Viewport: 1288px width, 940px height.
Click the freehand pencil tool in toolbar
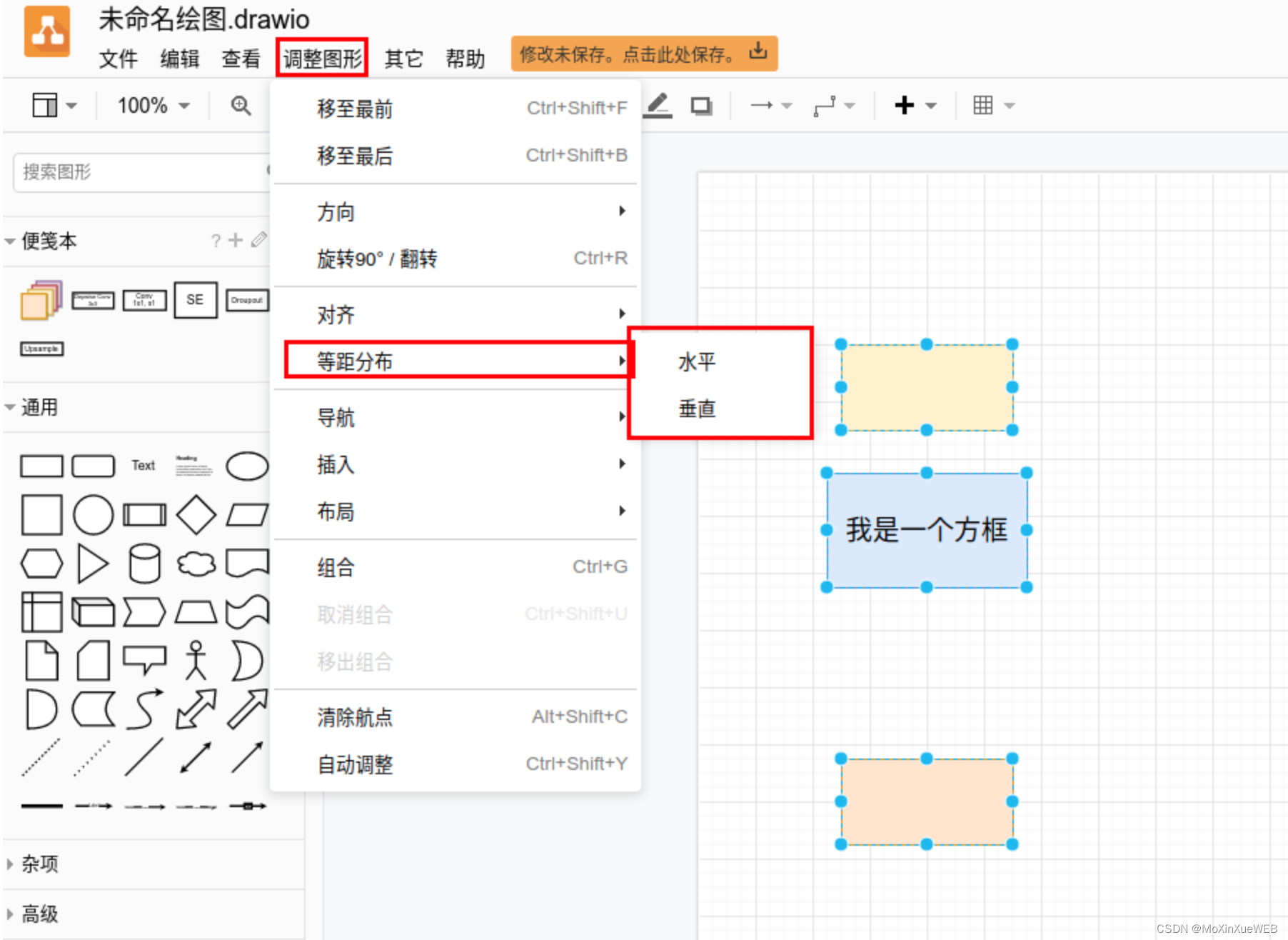coord(657,105)
